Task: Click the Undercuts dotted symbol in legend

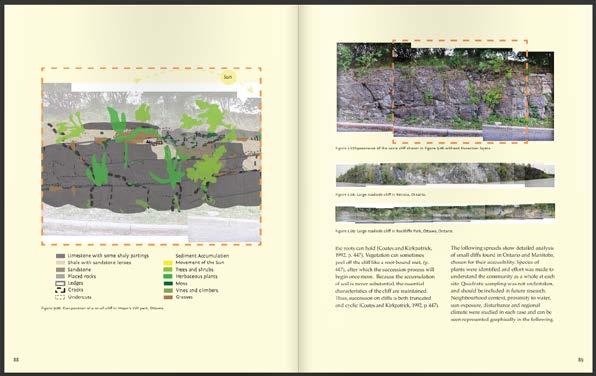Action: tap(60, 297)
